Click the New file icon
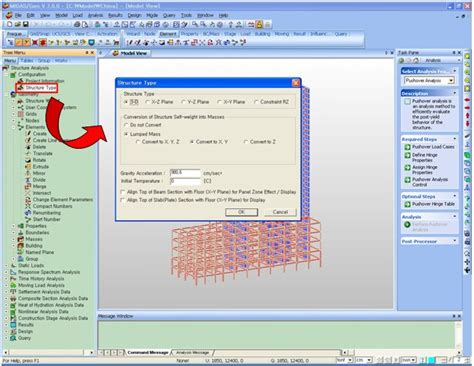Screen dimensions: 474x366 coord(10,24)
